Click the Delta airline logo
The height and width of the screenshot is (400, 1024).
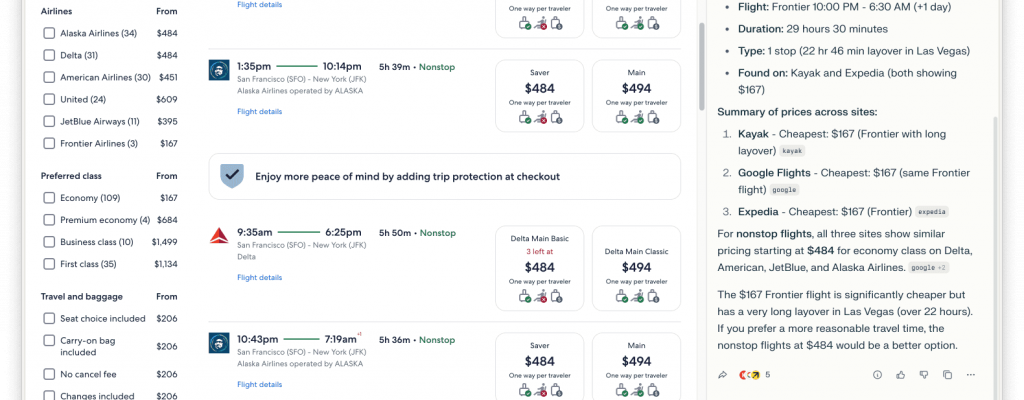coord(219,235)
